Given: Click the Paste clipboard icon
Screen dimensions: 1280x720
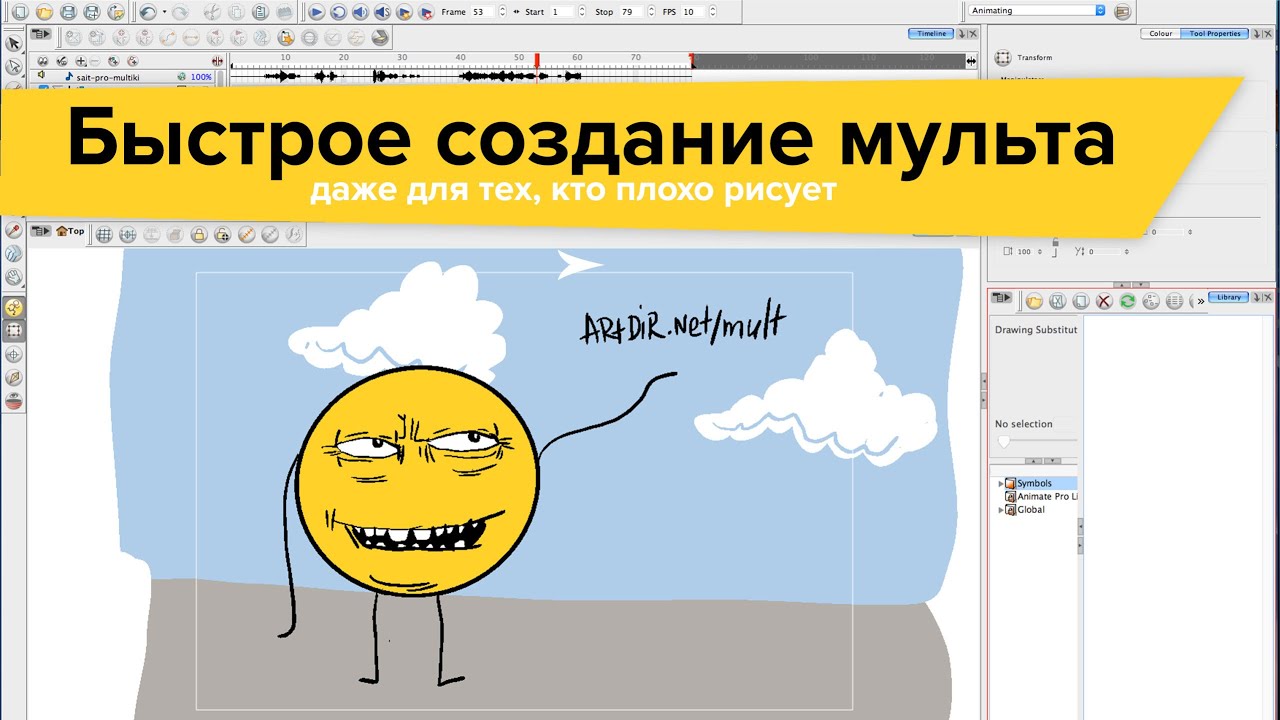Looking at the screenshot, I should [x=260, y=12].
